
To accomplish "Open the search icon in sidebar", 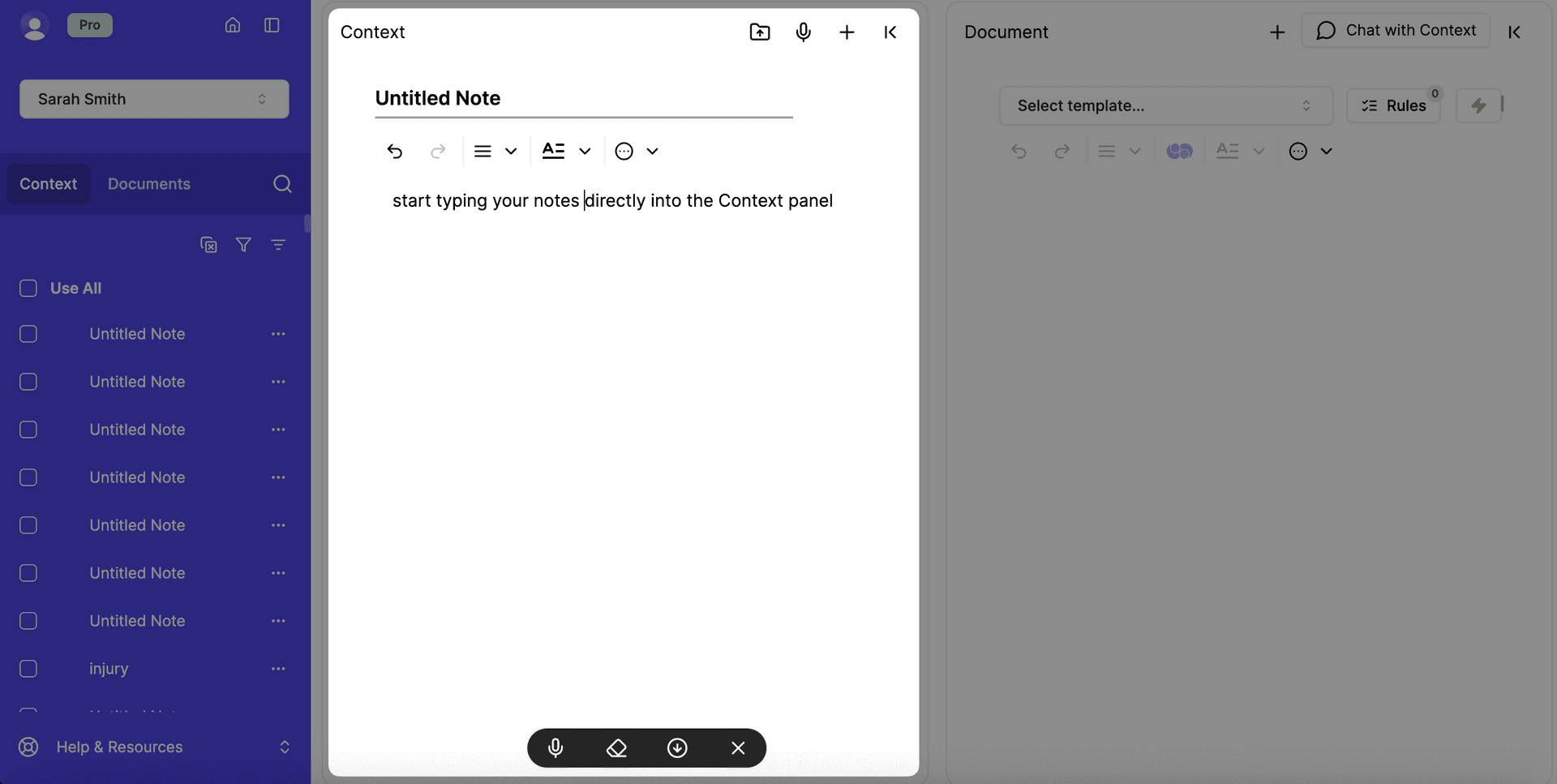I will 282,183.
